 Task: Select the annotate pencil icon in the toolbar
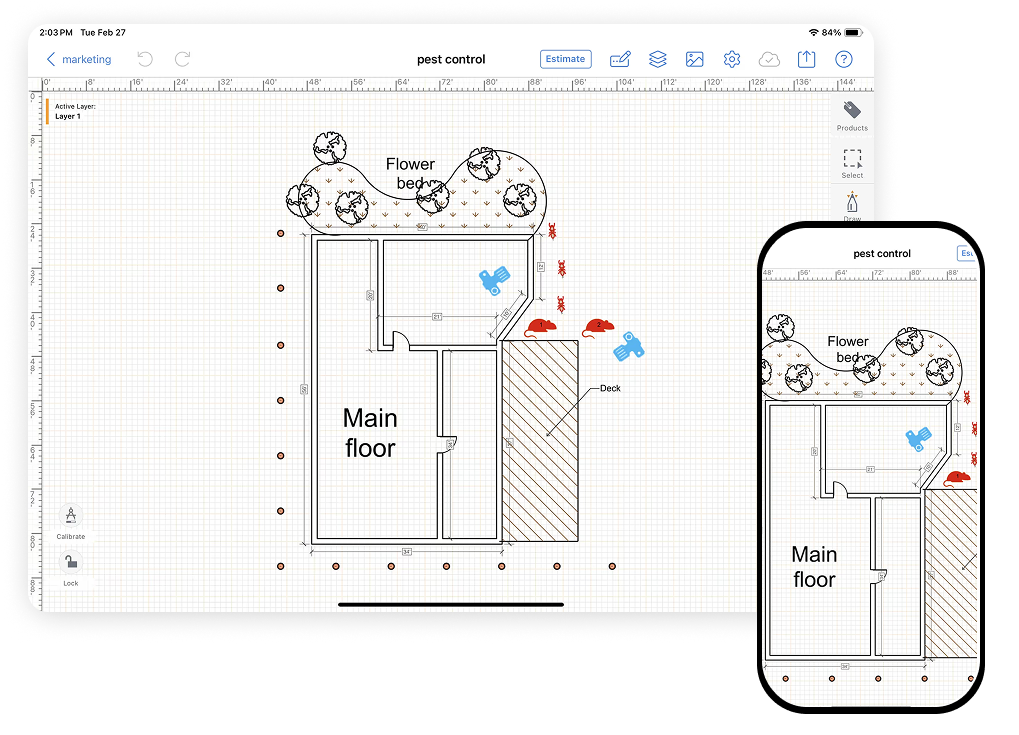point(620,59)
